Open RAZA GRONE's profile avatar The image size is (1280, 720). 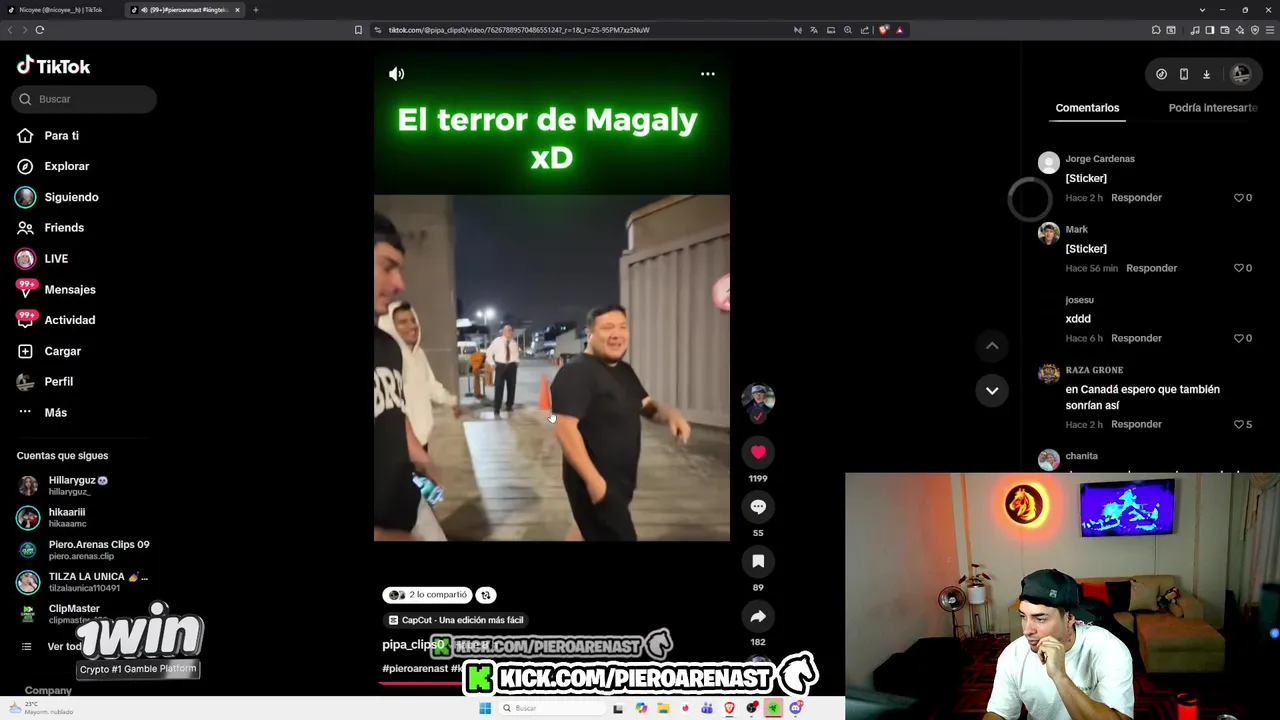click(x=1048, y=373)
